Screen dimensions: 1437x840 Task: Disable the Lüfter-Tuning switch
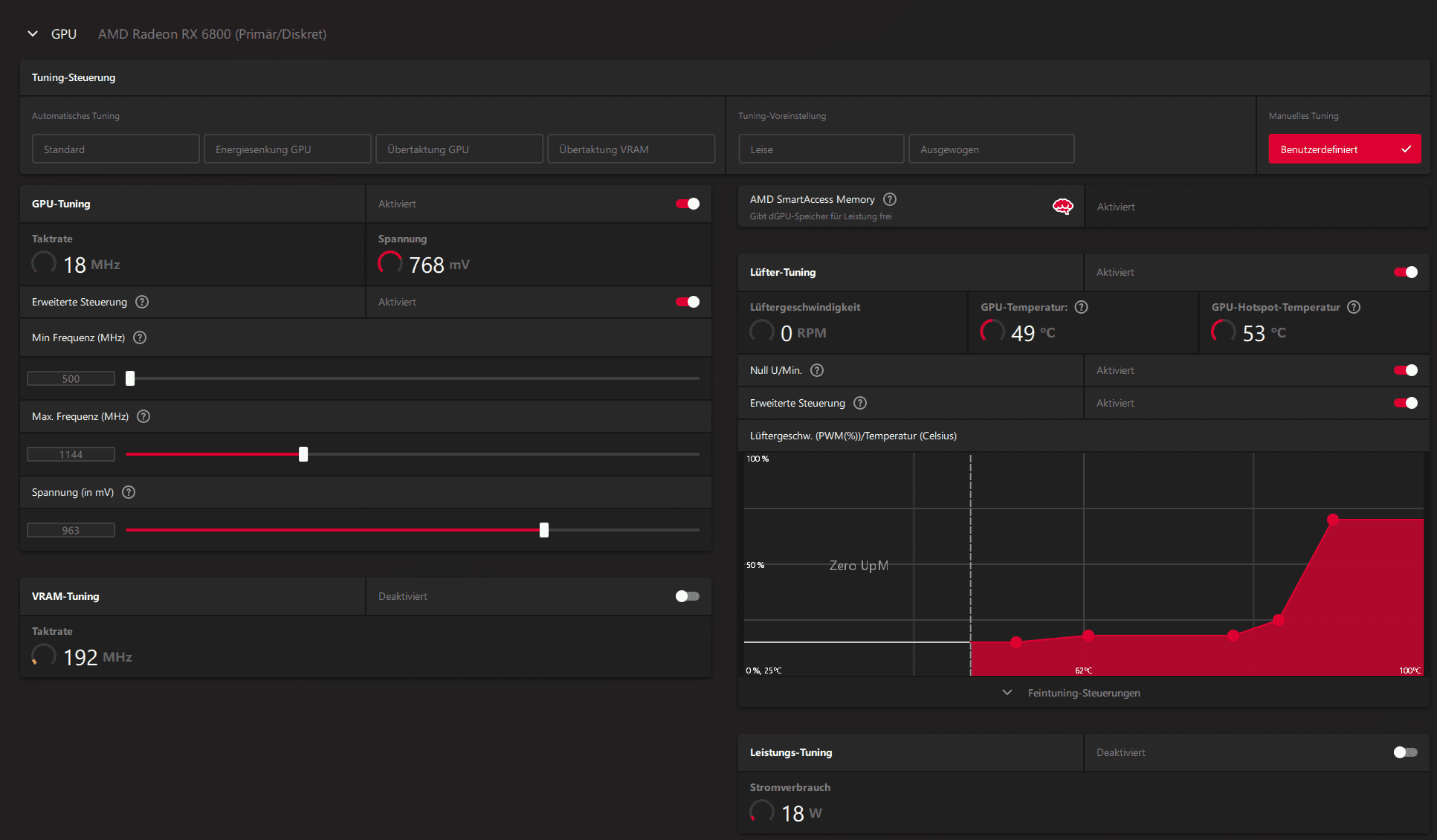coord(1406,272)
